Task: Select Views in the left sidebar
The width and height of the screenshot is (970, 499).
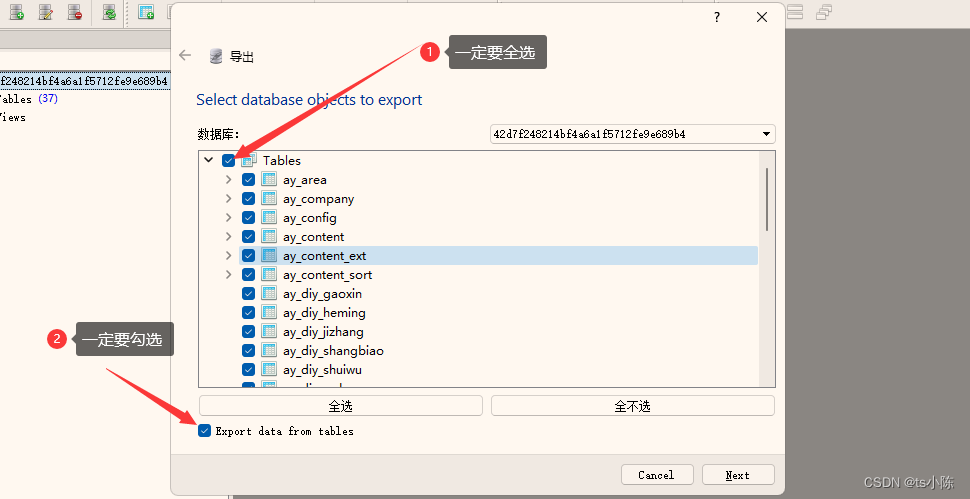Action: coord(13,117)
